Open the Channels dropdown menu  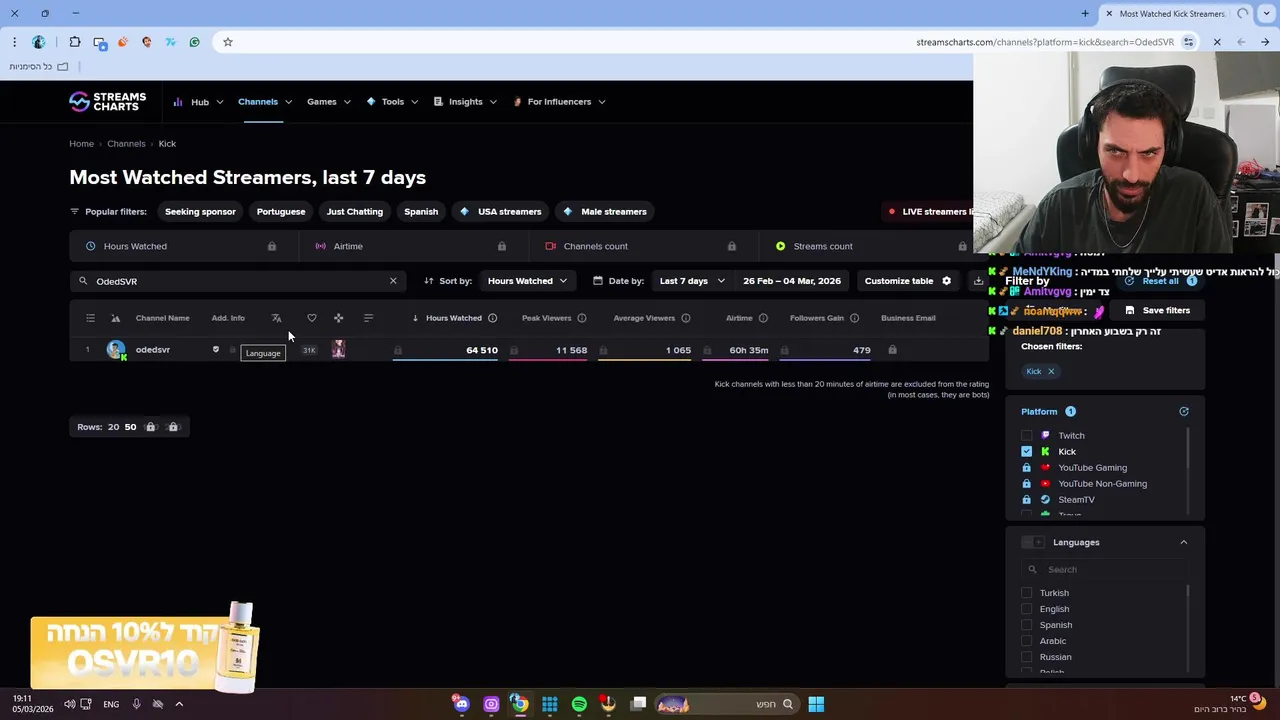265,102
